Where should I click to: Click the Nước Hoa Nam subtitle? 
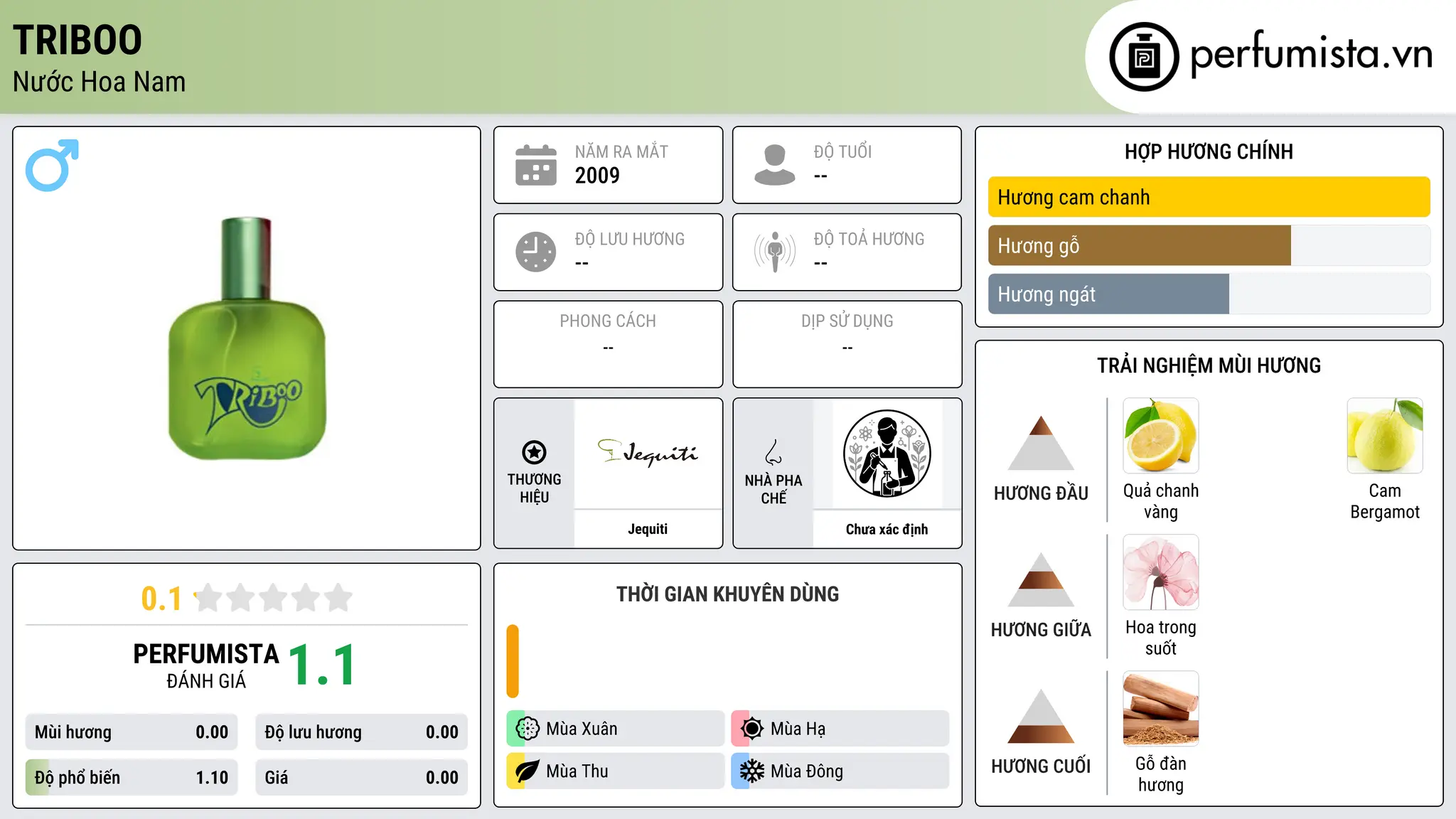pos(99,82)
